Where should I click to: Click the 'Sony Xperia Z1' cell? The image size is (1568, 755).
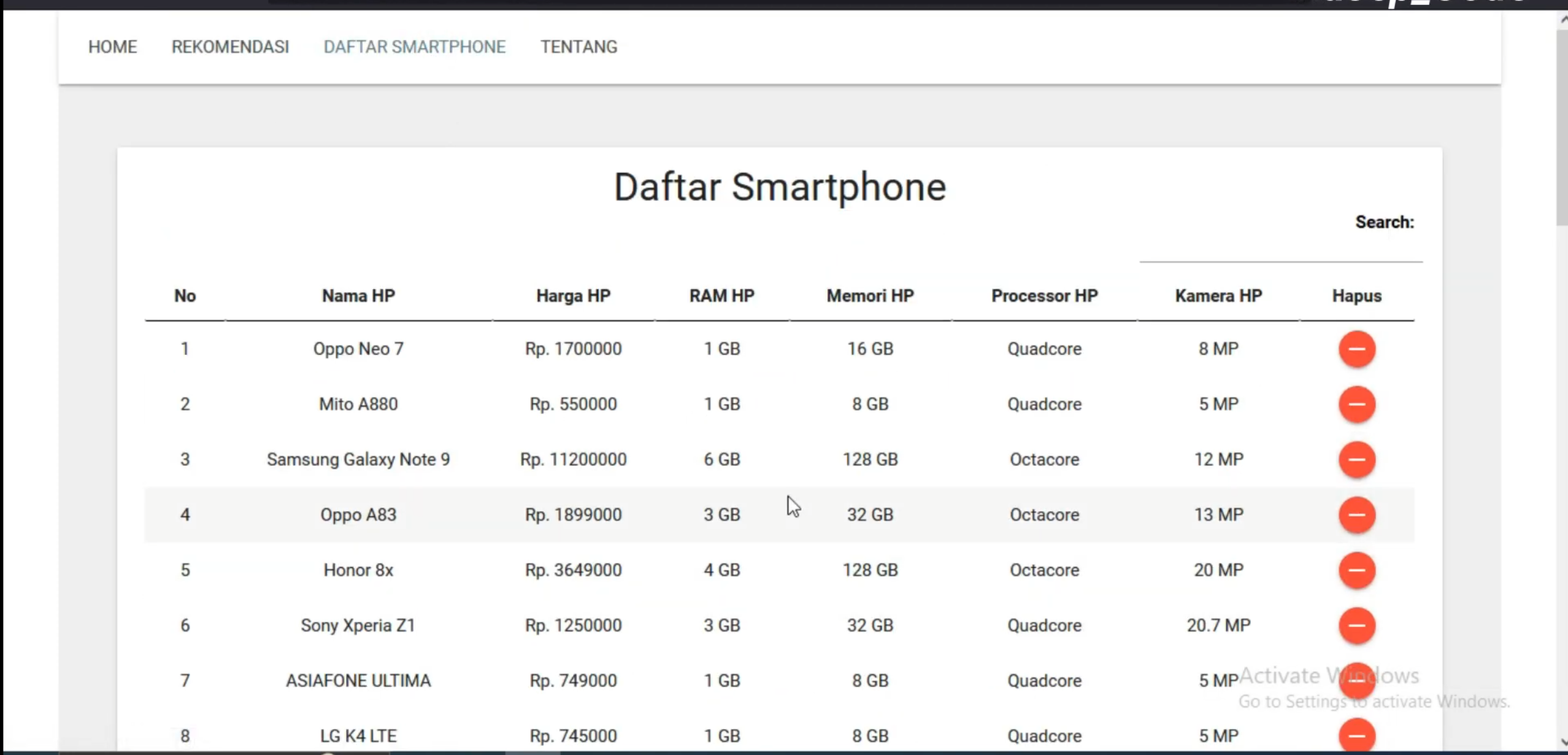coord(358,625)
